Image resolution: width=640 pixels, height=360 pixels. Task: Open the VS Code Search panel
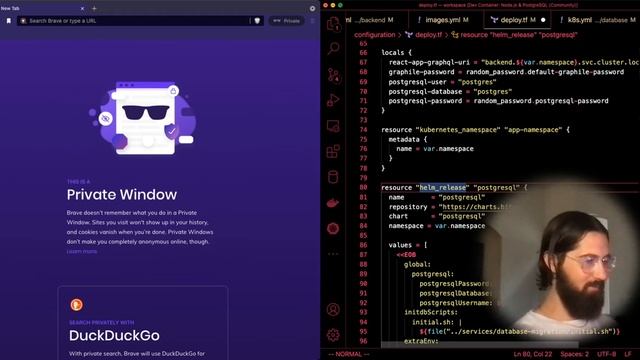coord(333,49)
